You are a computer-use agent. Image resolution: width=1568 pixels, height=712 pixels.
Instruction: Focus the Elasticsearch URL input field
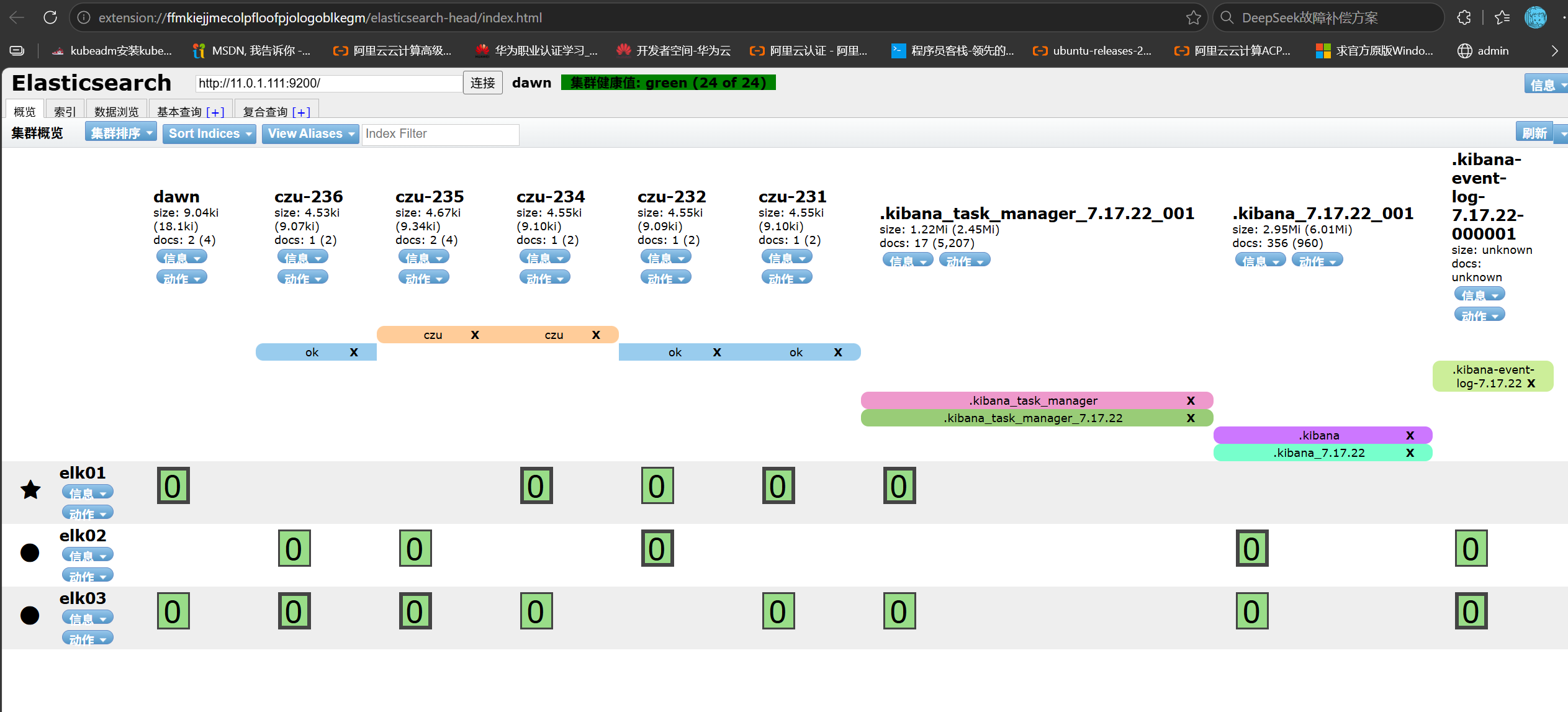pyautogui.click(x=329, y=83)
